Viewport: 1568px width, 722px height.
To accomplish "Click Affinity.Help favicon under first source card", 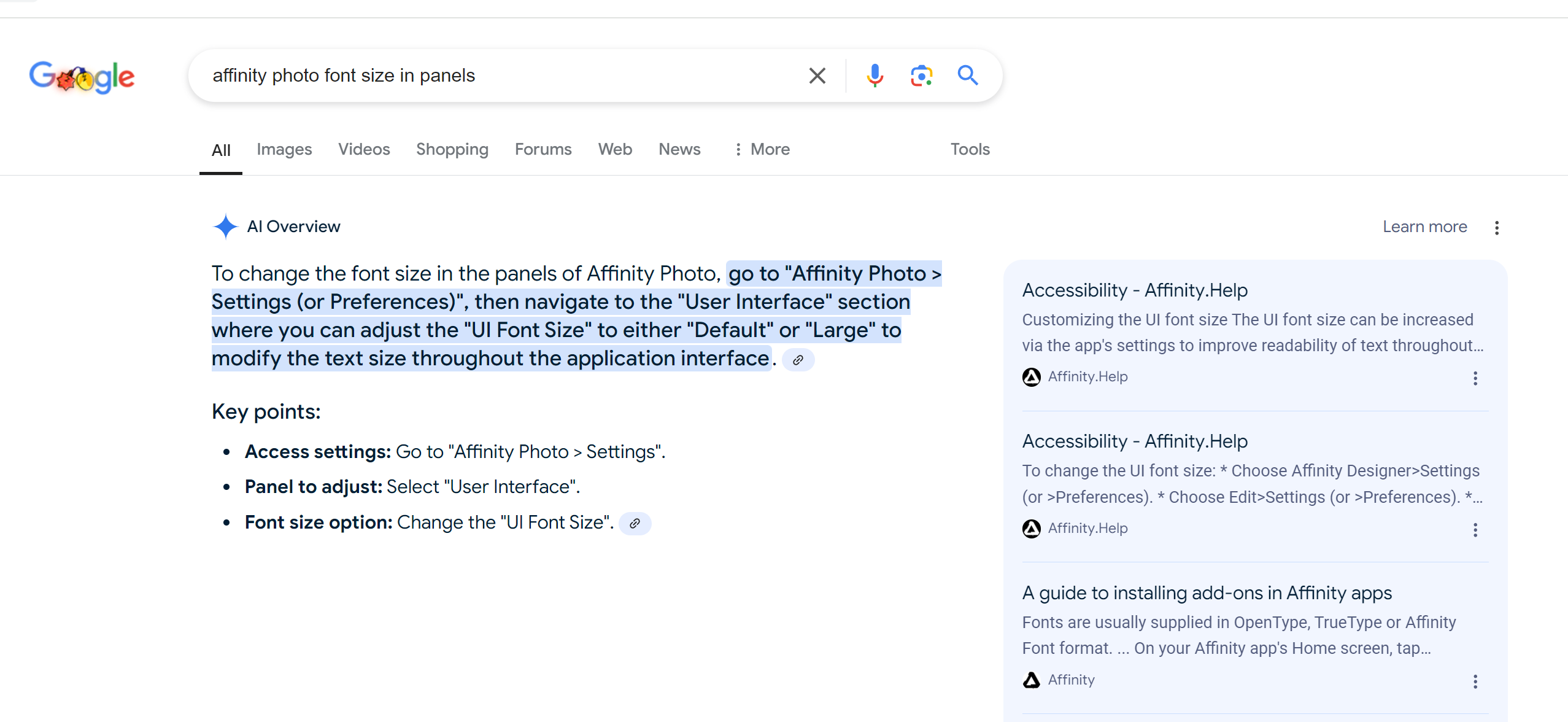I will [x=1032, y=377].
